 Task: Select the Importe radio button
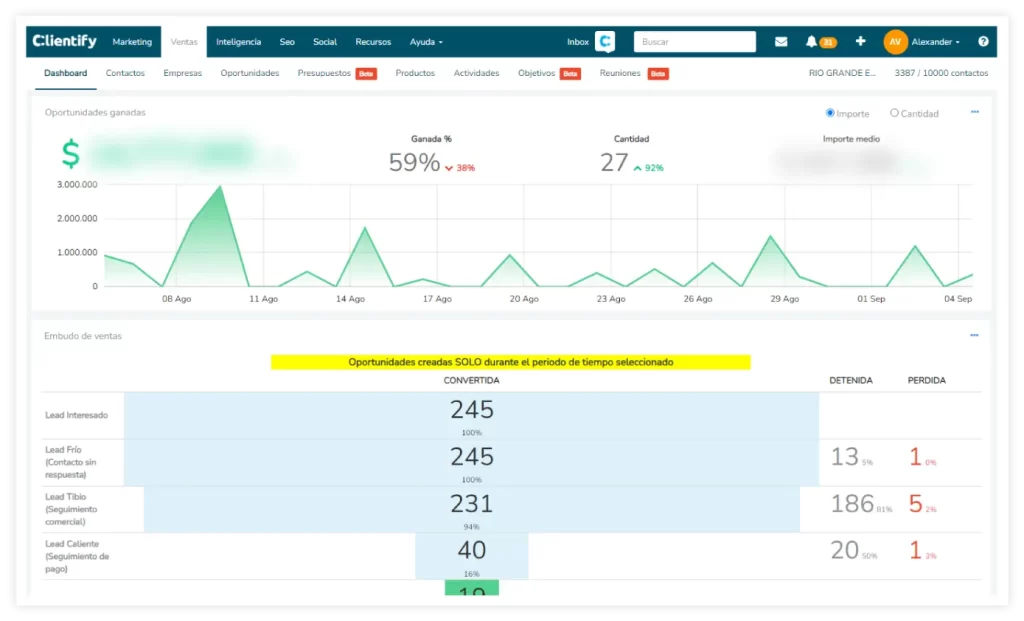click(830, 113)
